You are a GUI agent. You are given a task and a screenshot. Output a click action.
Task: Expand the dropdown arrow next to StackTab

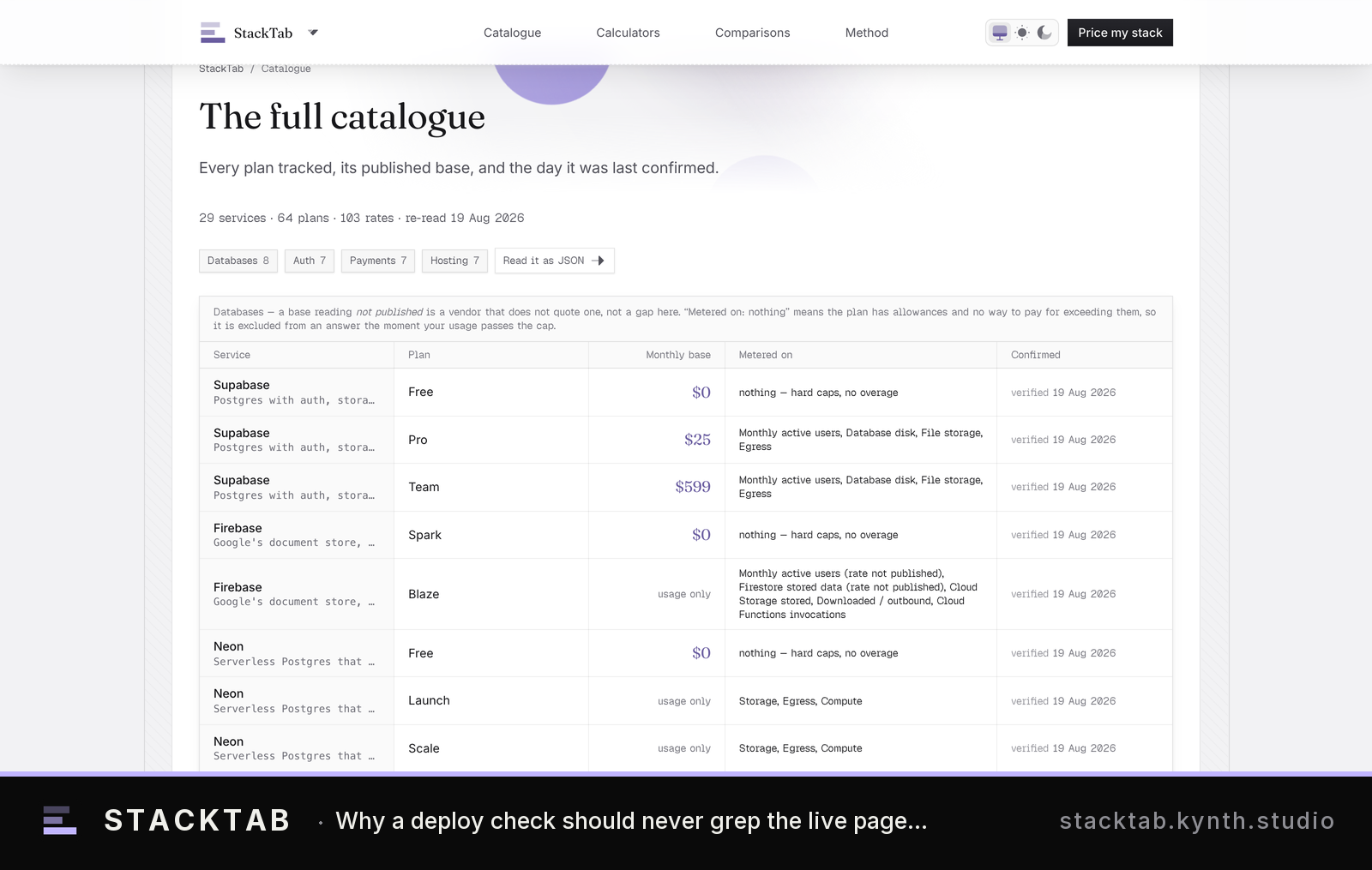313,33
